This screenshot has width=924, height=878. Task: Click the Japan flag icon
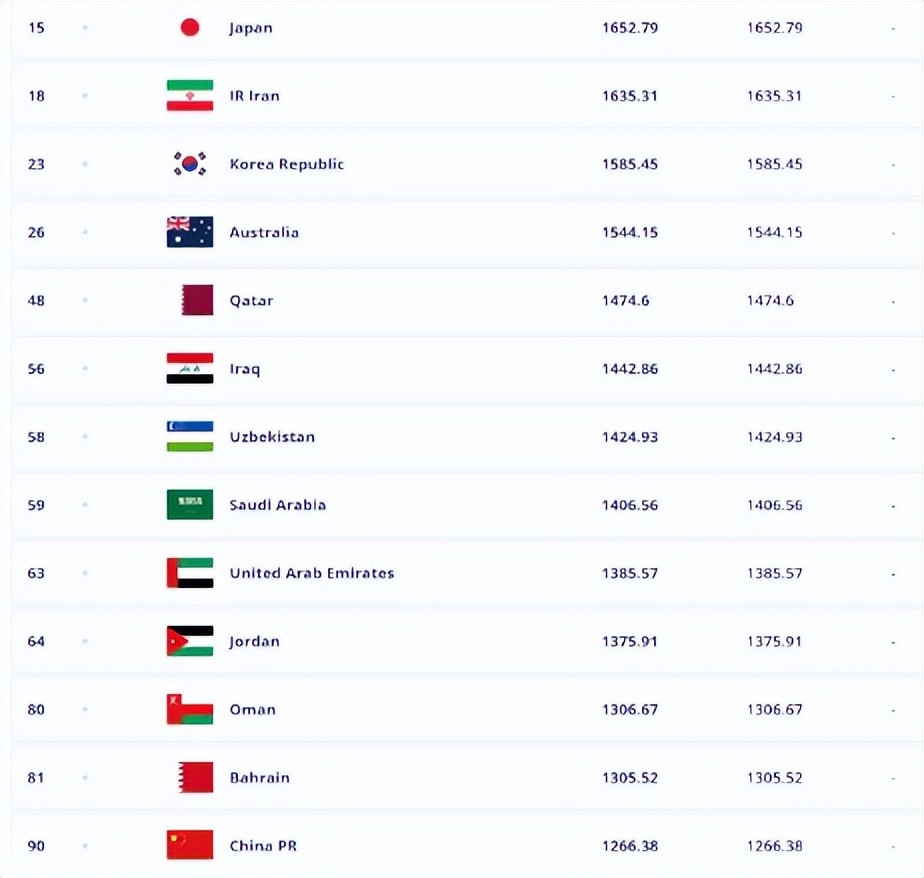pos(190,28)
